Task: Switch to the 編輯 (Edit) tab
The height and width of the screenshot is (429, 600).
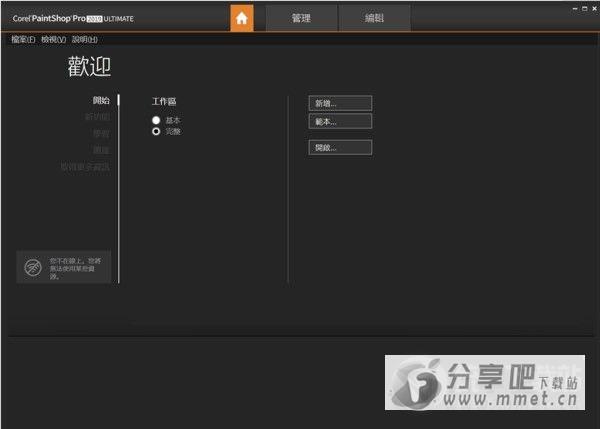Action: [x=374, y=18]
